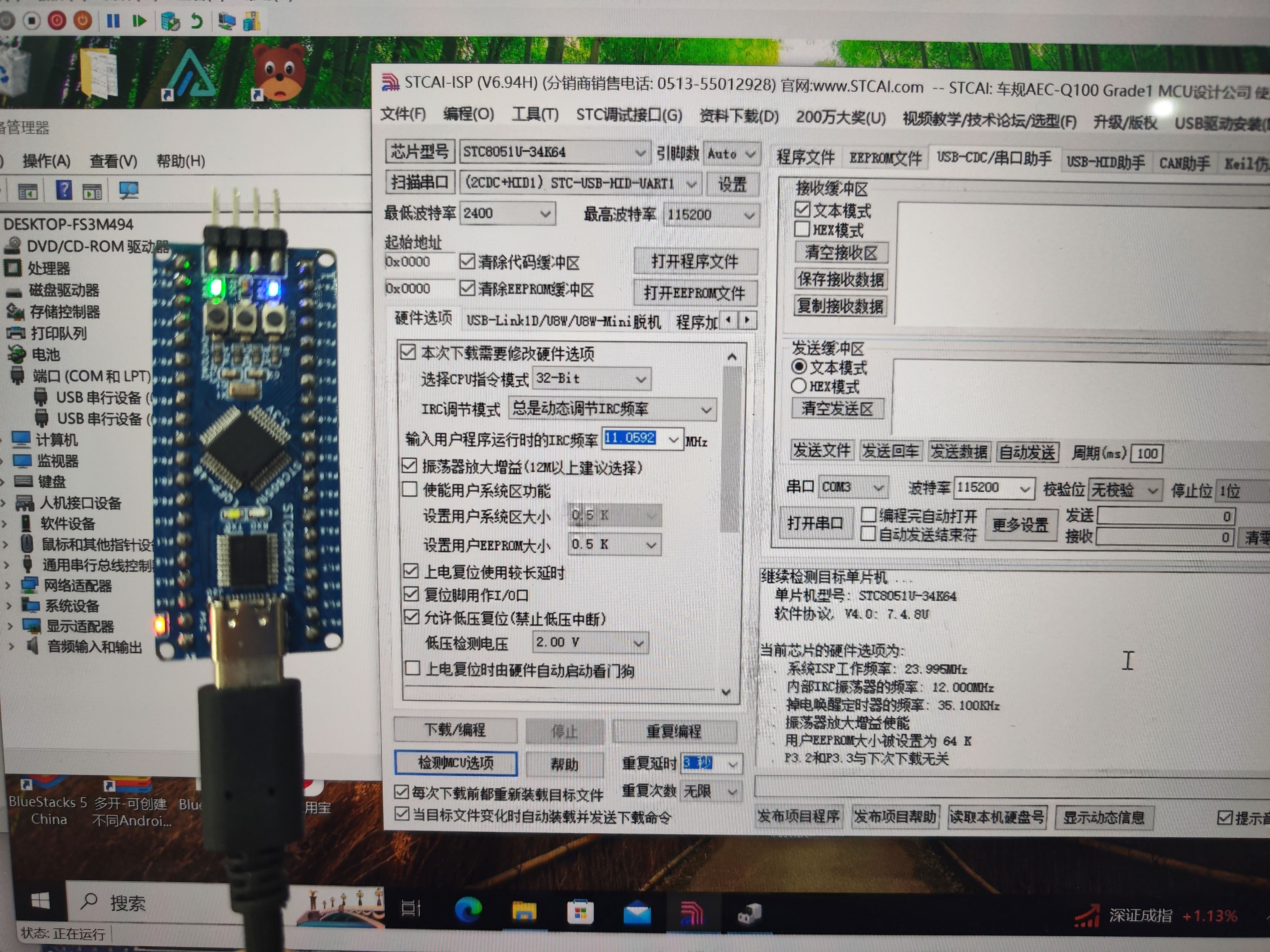Open the 最高波特率 baud rate dropdown

749,215
